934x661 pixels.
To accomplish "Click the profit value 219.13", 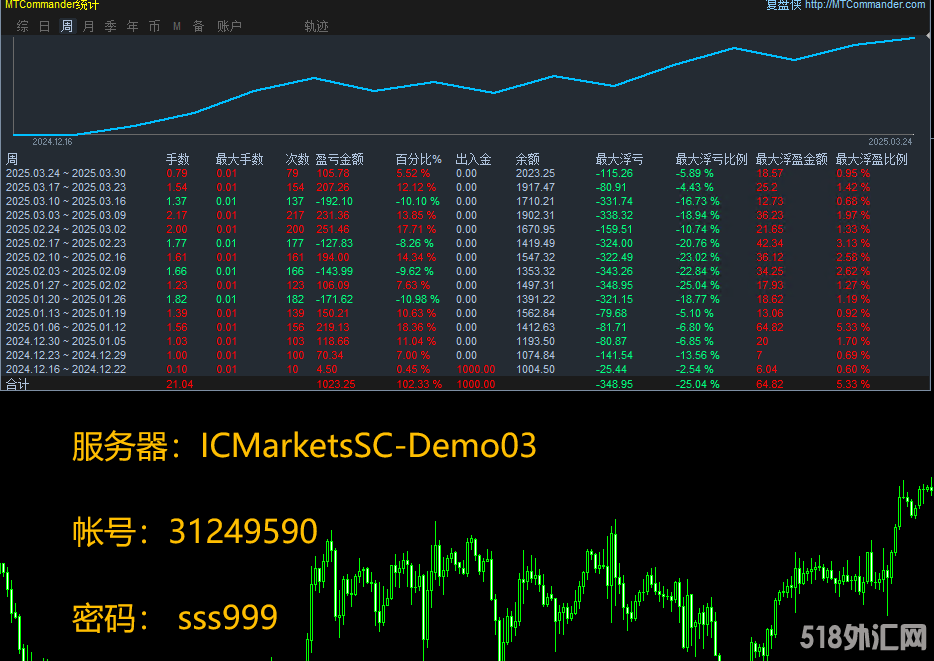I will (x=333, y=327).
